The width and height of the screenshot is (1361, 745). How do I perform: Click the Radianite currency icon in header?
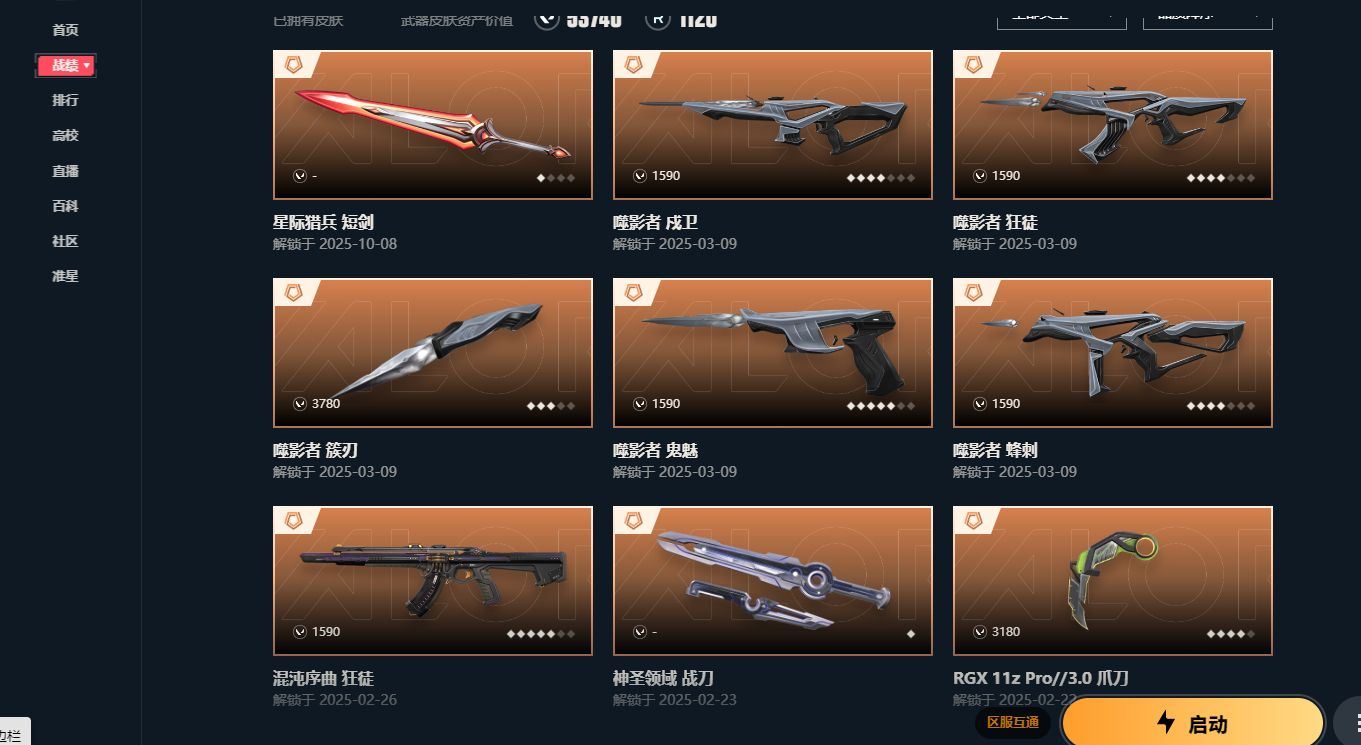[x=658, y=18]
